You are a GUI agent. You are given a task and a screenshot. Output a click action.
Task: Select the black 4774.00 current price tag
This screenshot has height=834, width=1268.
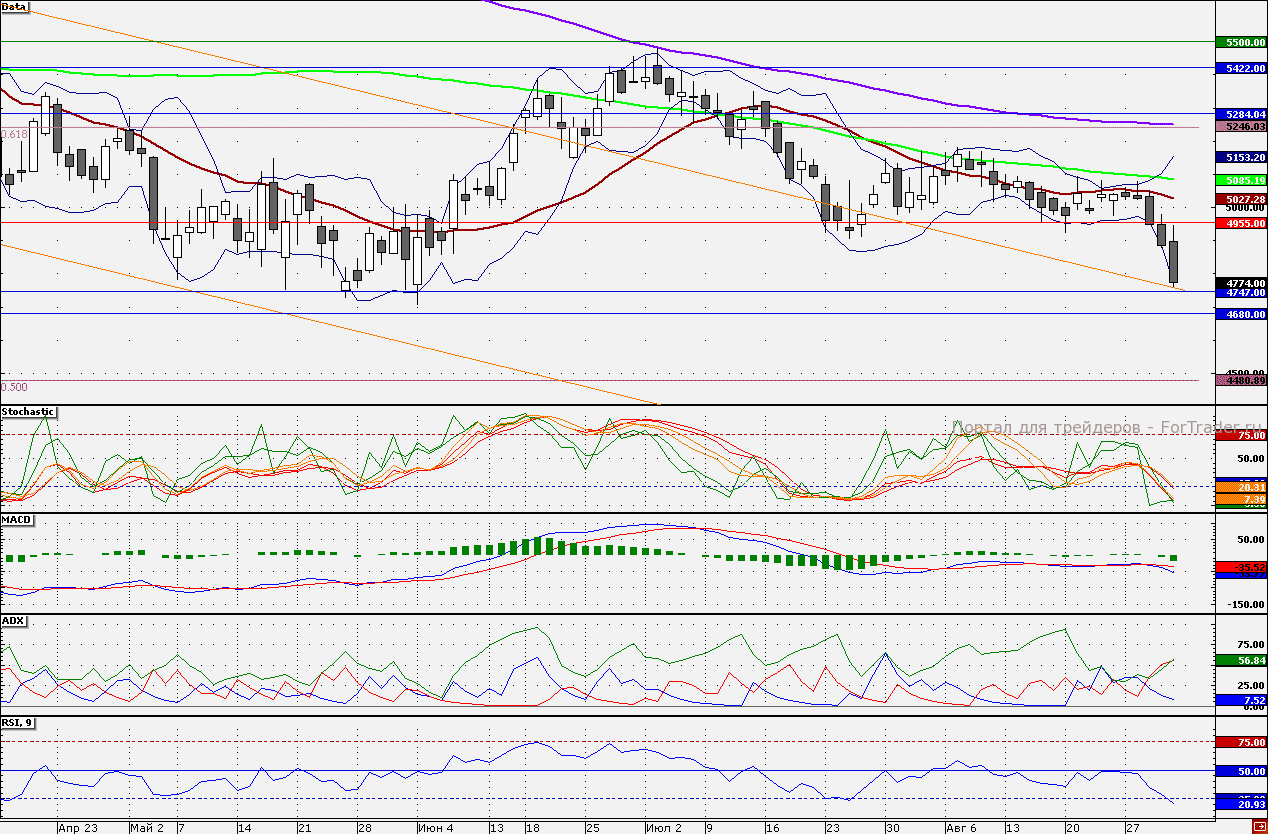click(1240, 284)
